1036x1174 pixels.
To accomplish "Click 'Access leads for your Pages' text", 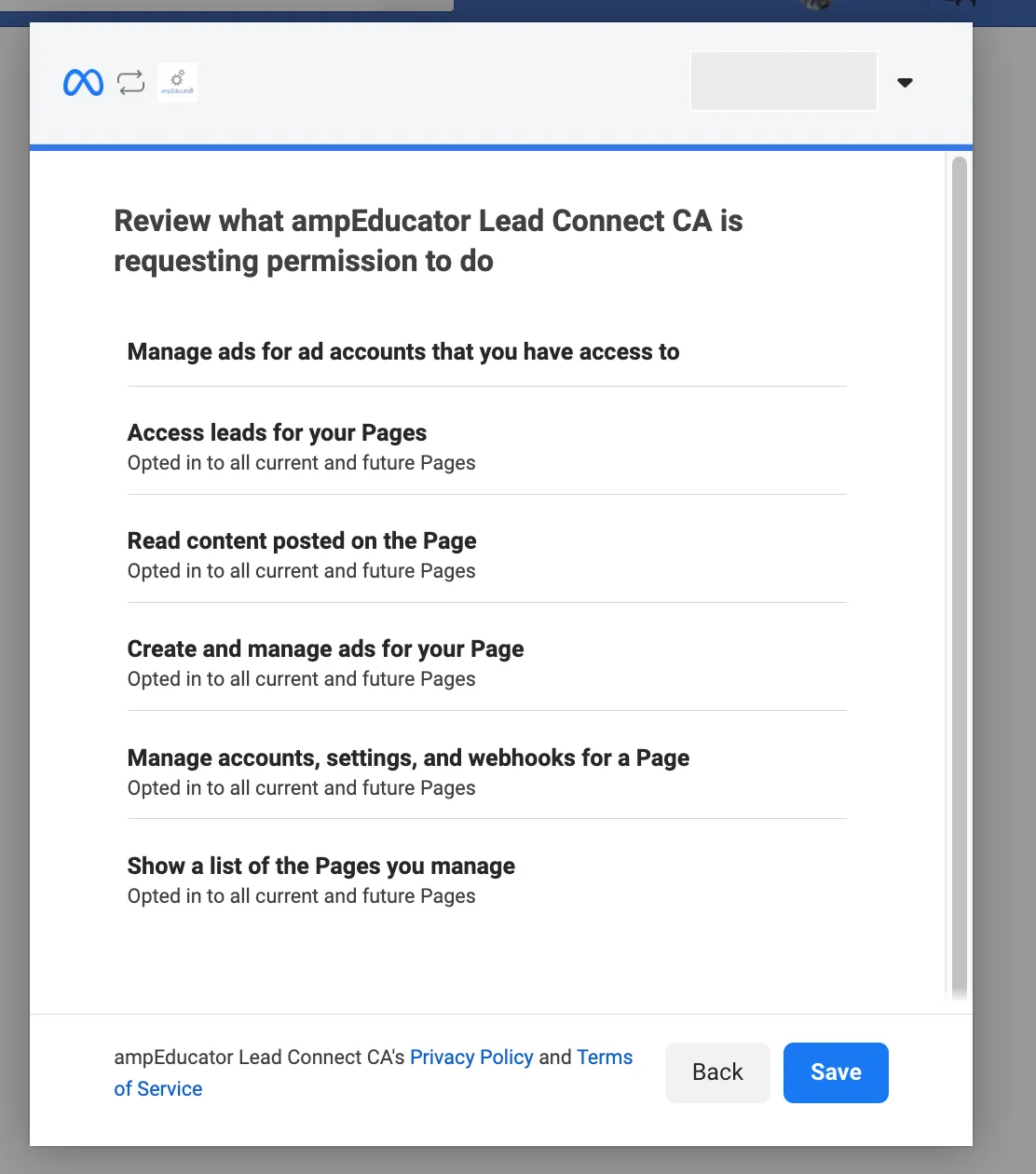I will [277, 433].
